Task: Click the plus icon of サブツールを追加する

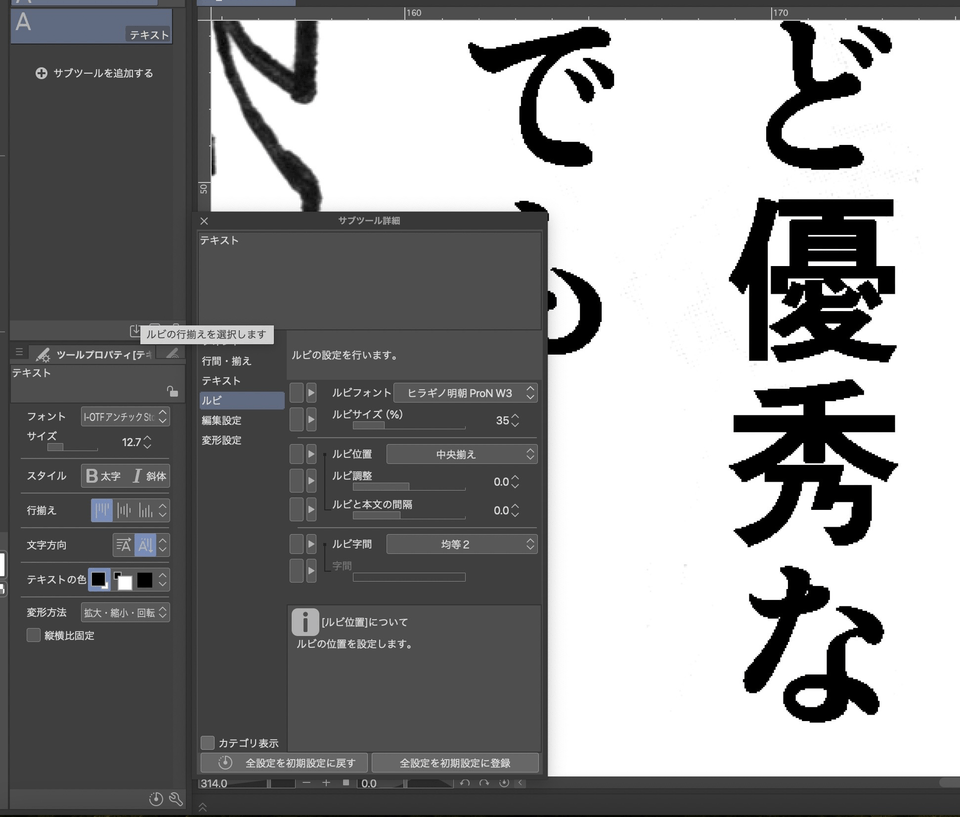Action: (41, 73)
